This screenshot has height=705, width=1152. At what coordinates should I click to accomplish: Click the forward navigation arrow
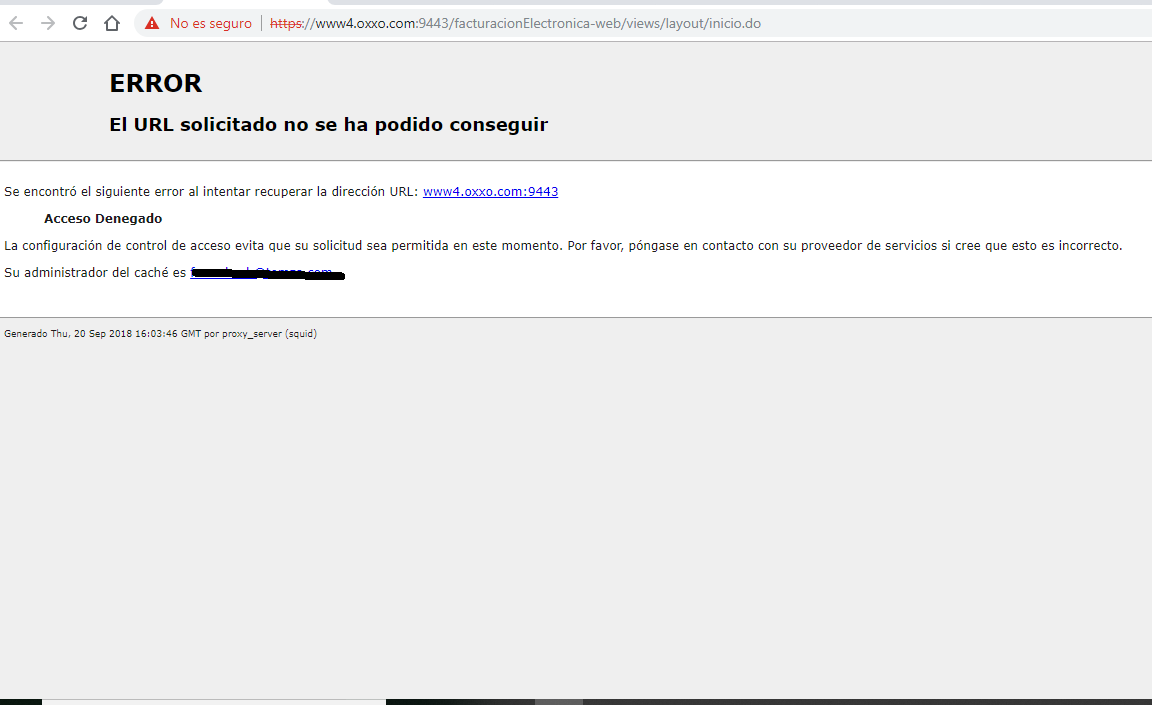pos(48,23)
